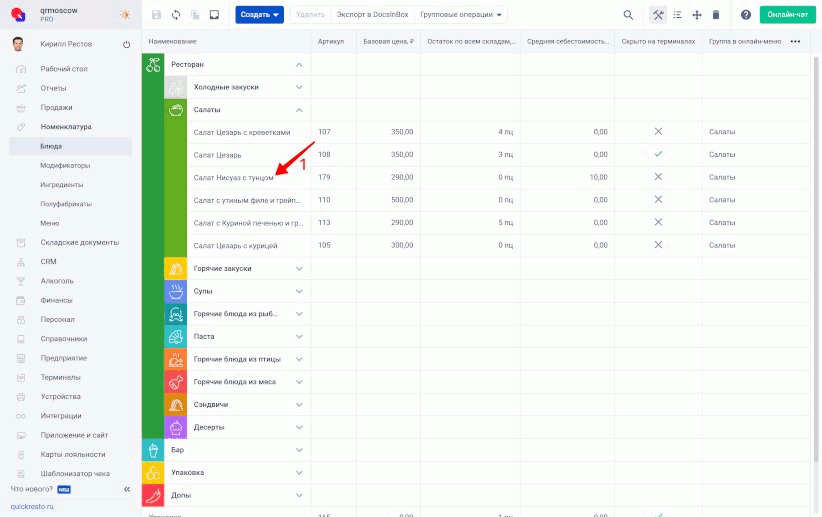Expand Горячие закуски chevron
This screenshot has height=517, width=822.
tap(299, 268)
